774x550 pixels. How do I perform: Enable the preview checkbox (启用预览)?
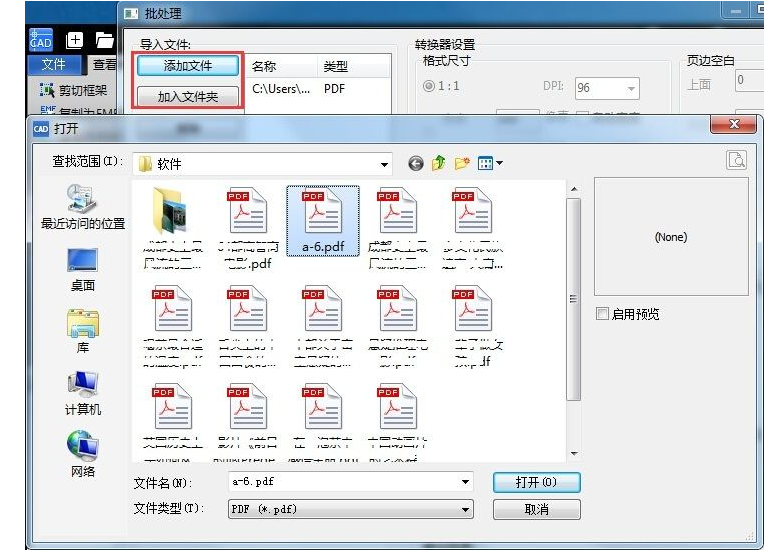pyautogui.click(x=602, y=314)
